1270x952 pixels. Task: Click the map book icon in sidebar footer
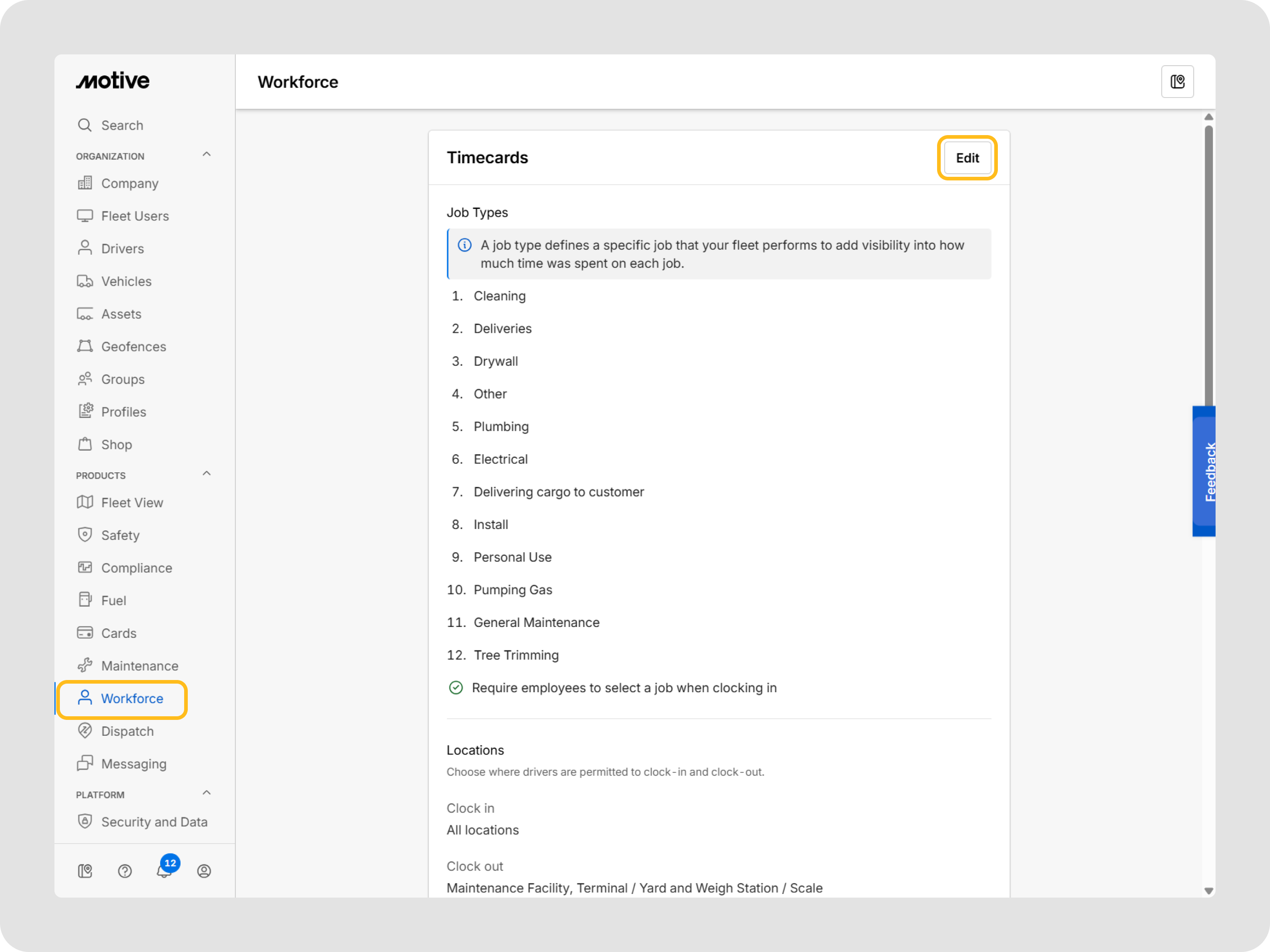click(x=85, y=870)
